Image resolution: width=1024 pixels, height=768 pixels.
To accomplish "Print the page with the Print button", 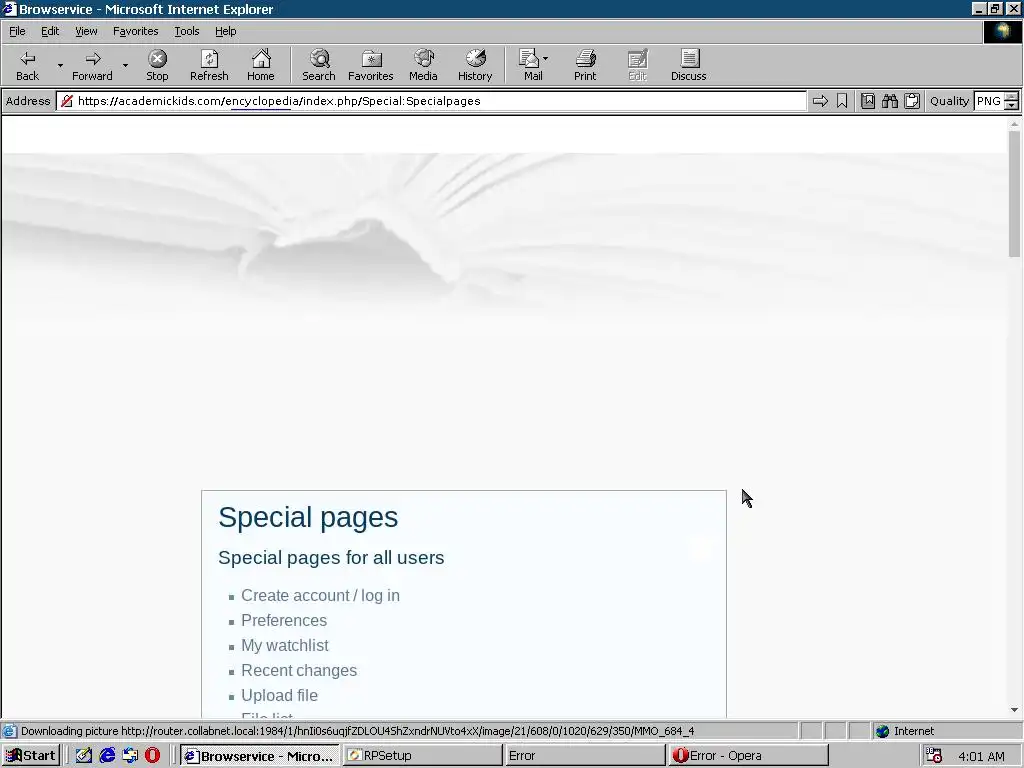I will [x=585, y=65].
